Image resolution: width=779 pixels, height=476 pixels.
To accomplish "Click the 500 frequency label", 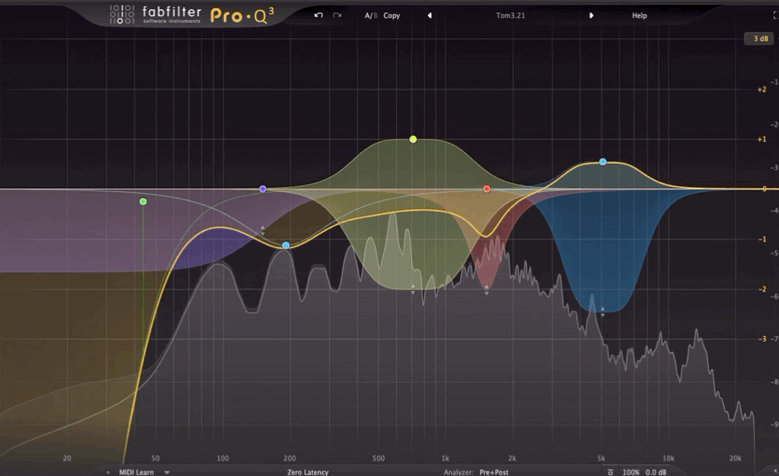I will pos(378,458).
